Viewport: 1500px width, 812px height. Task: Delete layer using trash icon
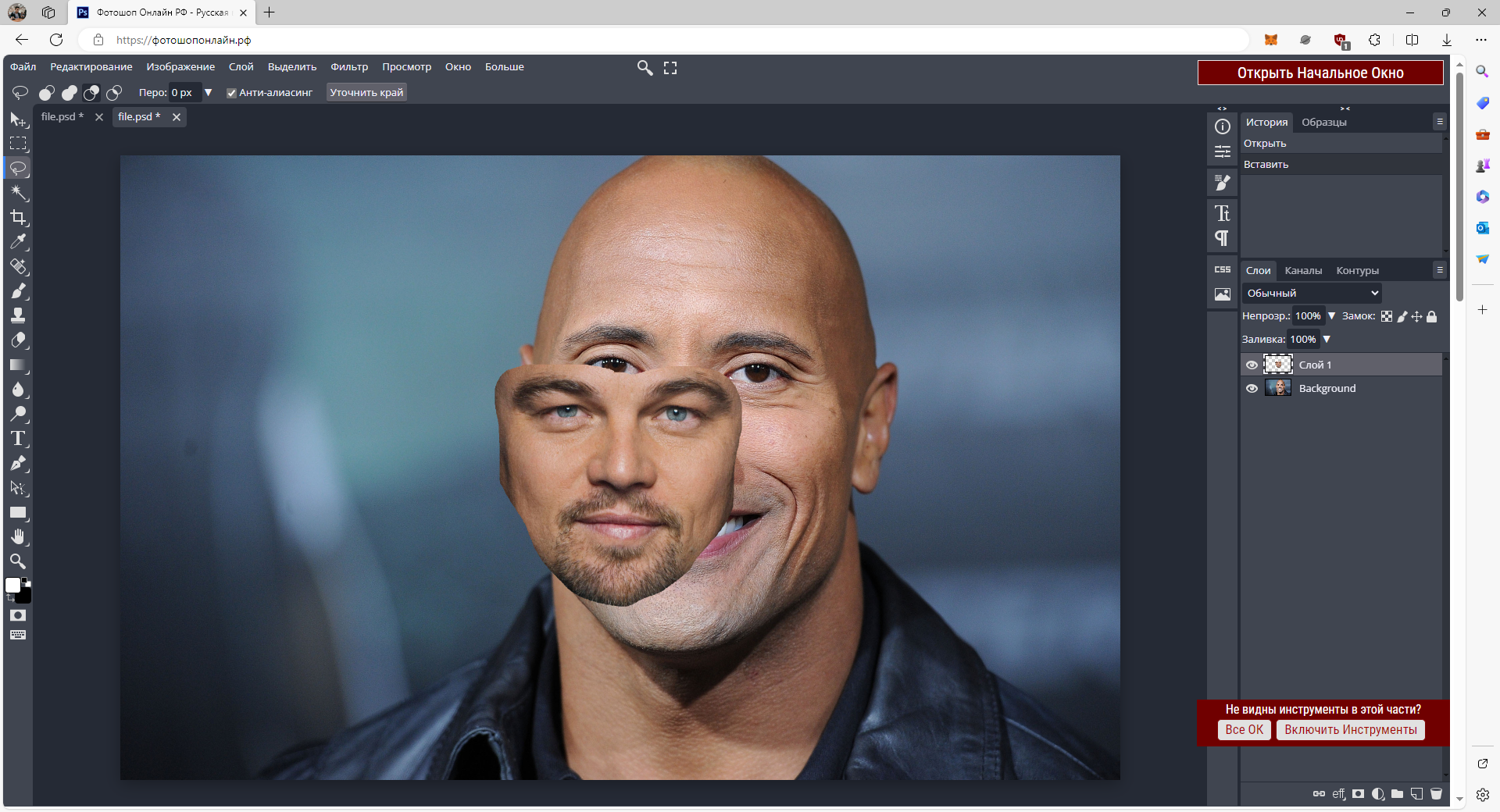click(x=1436, y=794)
